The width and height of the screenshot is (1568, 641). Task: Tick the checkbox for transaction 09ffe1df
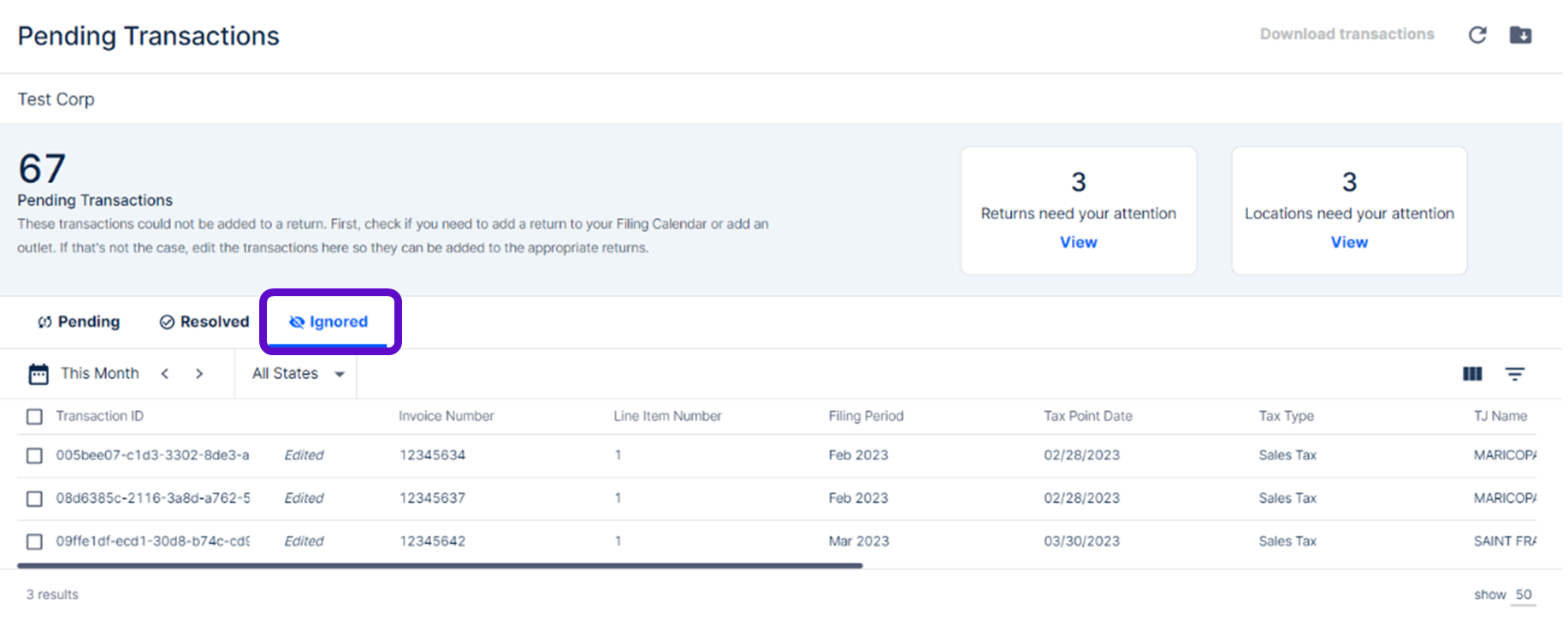[x=34, y=542]
